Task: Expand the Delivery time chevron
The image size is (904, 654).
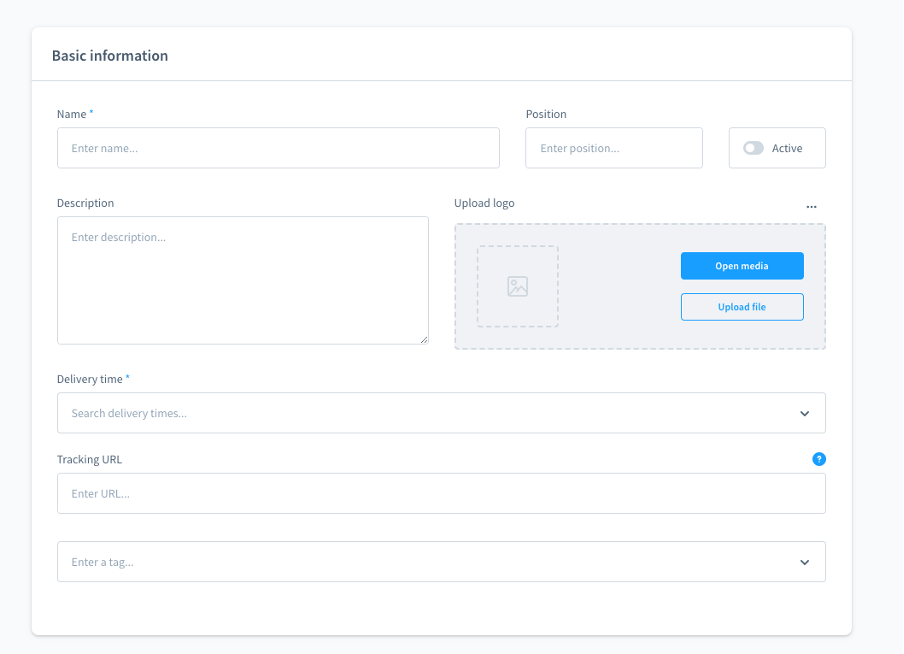Action: tap(805, 414)
